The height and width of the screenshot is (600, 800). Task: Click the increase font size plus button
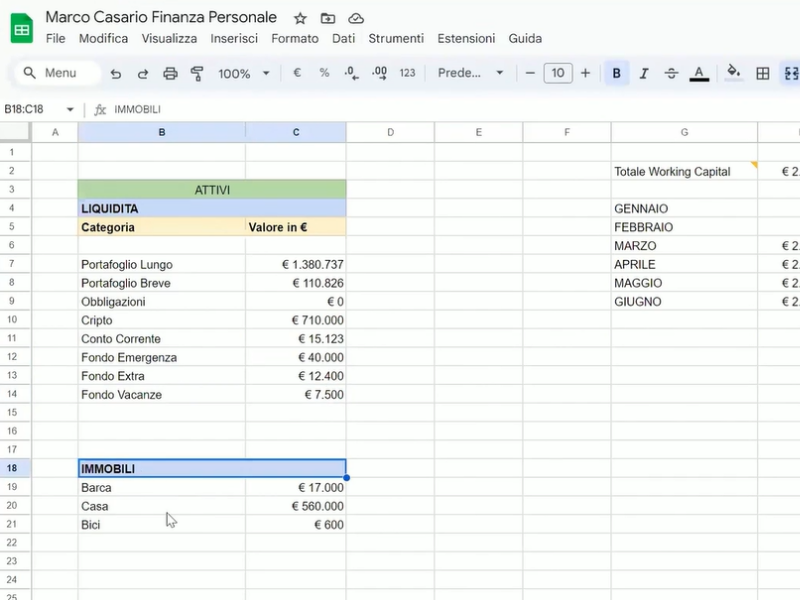pos(585,73)
